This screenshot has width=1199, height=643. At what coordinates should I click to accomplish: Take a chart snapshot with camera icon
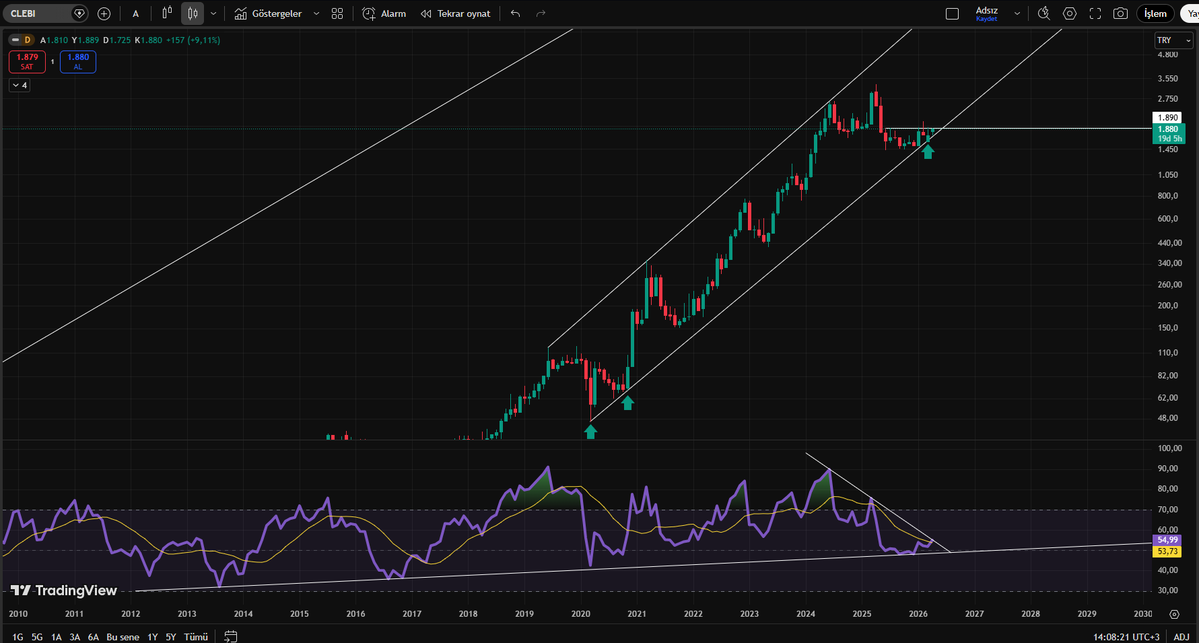[1120, 14]
